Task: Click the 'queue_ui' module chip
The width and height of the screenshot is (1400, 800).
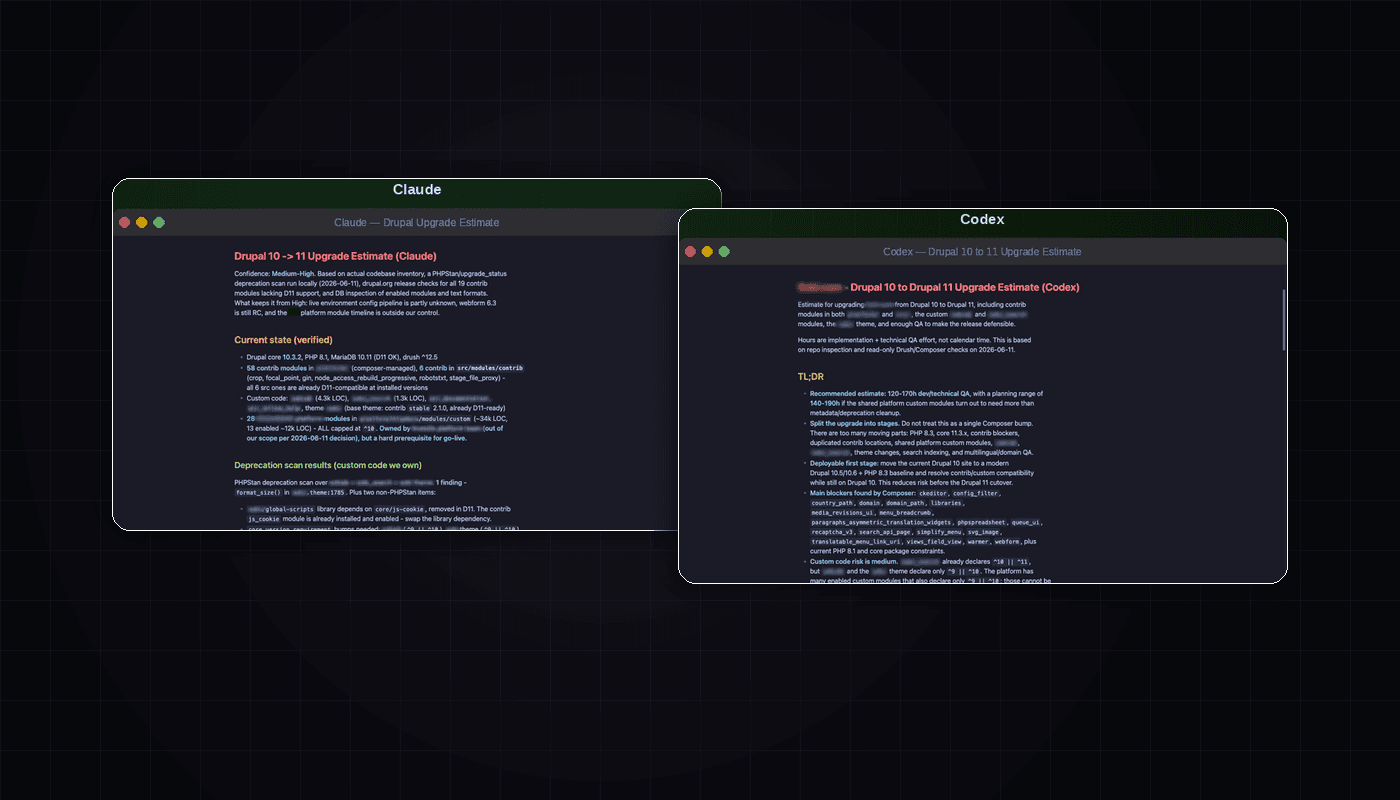Action: point(1027,523)
